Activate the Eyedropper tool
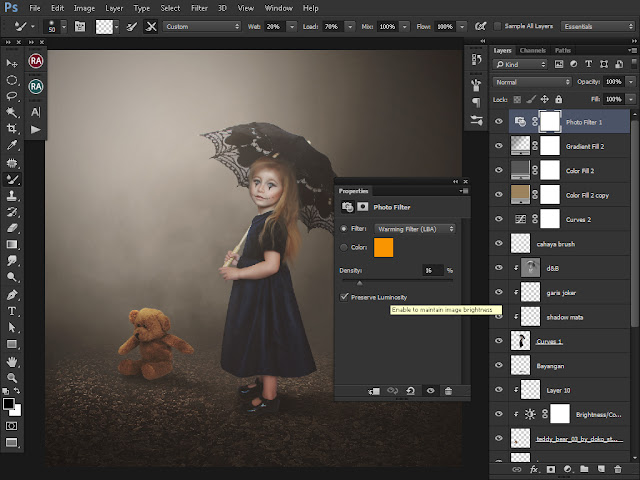This screenshot has width=640, height=480. [12, 145]
